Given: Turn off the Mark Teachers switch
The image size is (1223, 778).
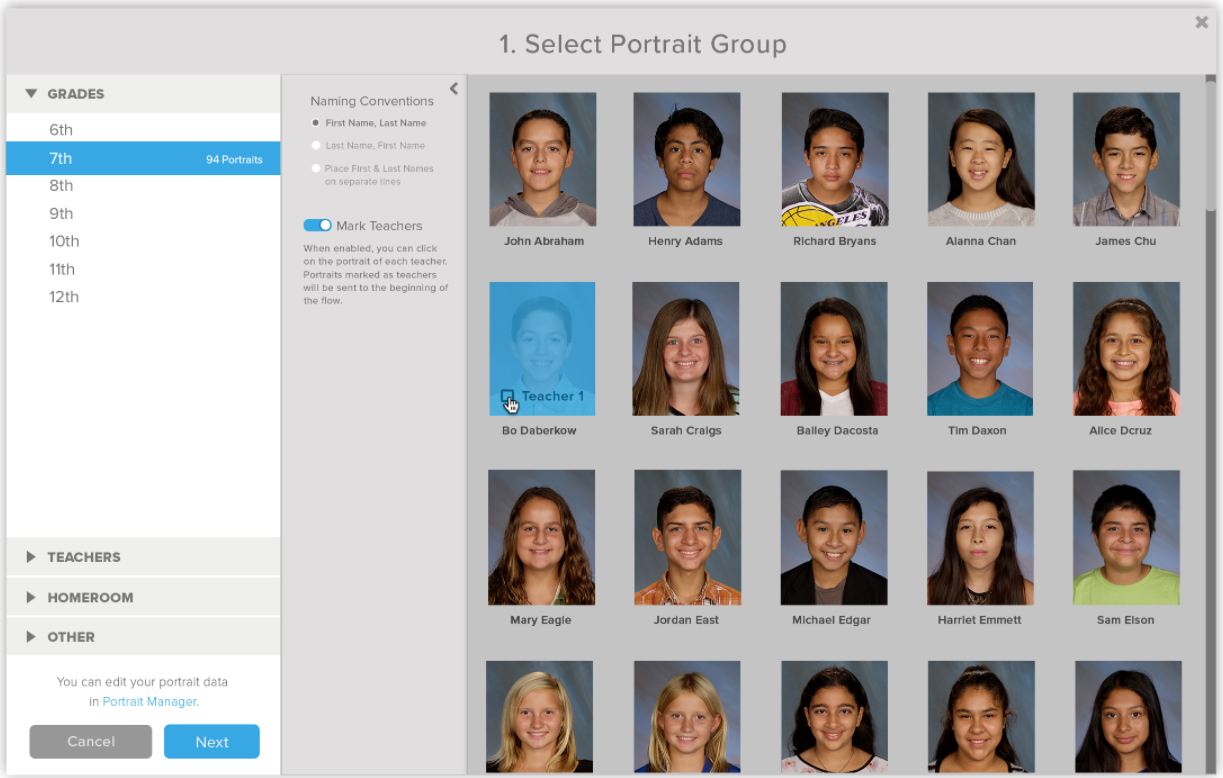Looking at the screenshot, I should point(318,226).
